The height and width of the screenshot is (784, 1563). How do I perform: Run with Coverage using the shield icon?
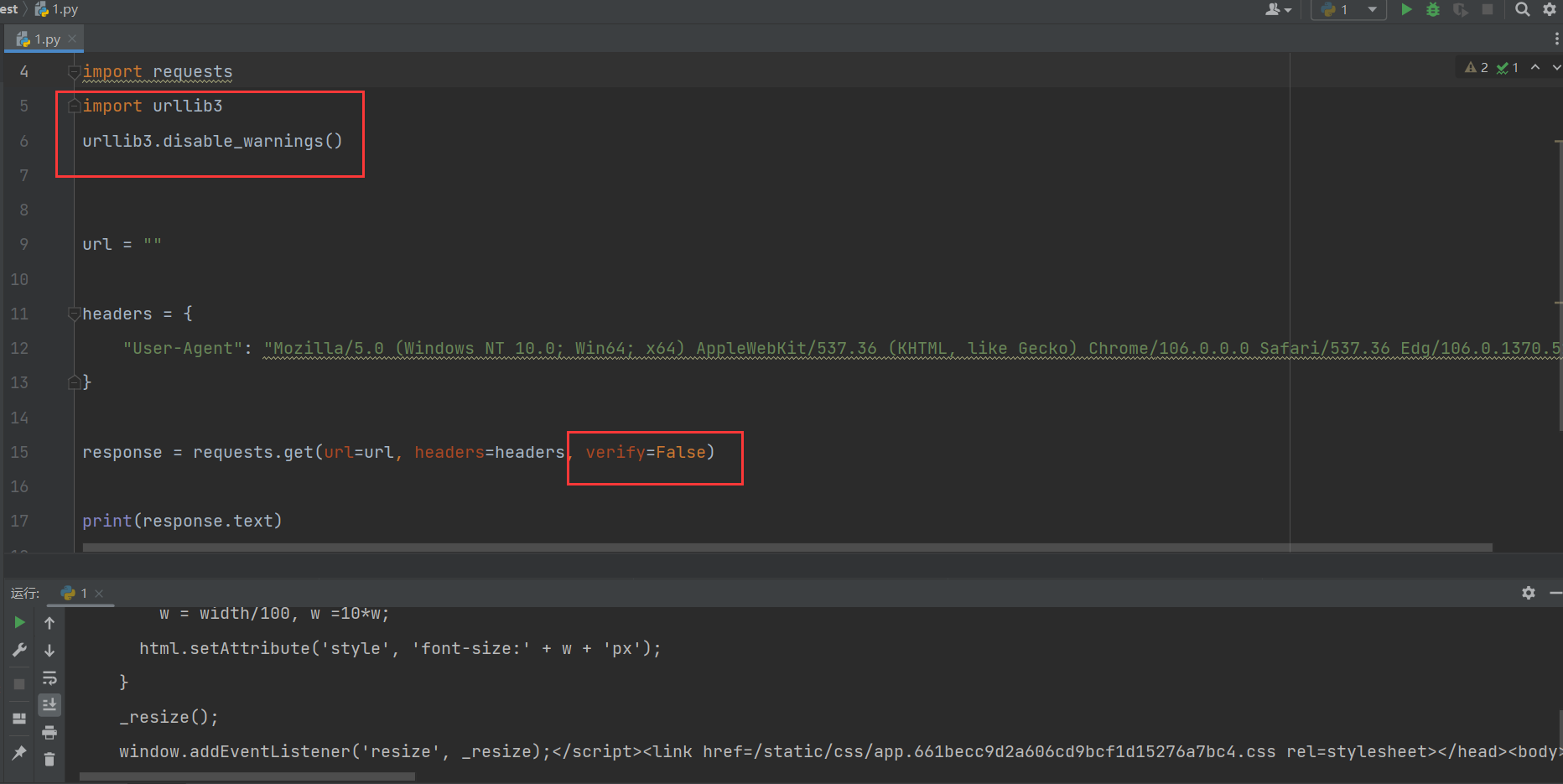tap(1461, 9)
